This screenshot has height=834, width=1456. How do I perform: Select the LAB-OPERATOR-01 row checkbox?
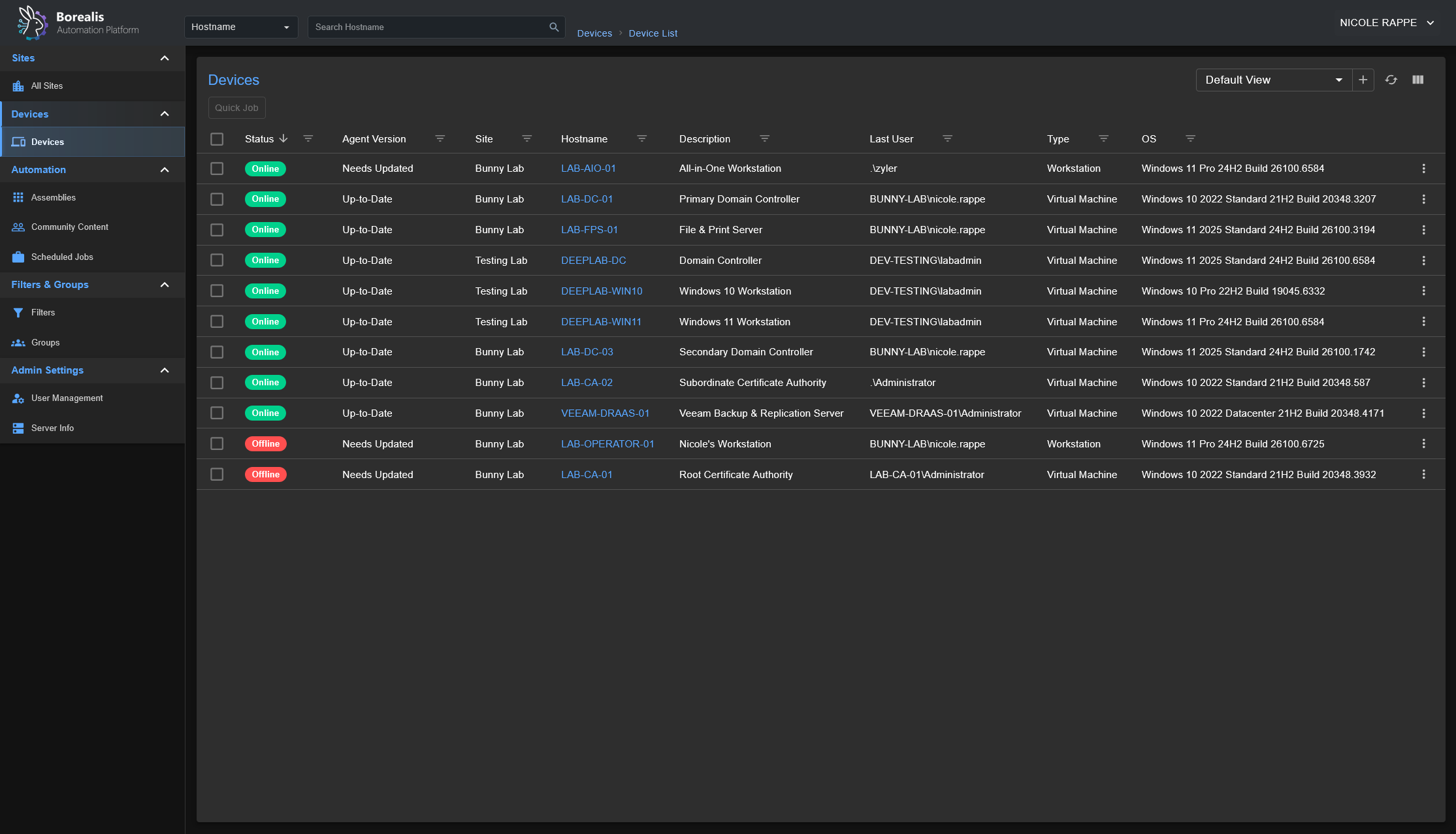point(217,444)
